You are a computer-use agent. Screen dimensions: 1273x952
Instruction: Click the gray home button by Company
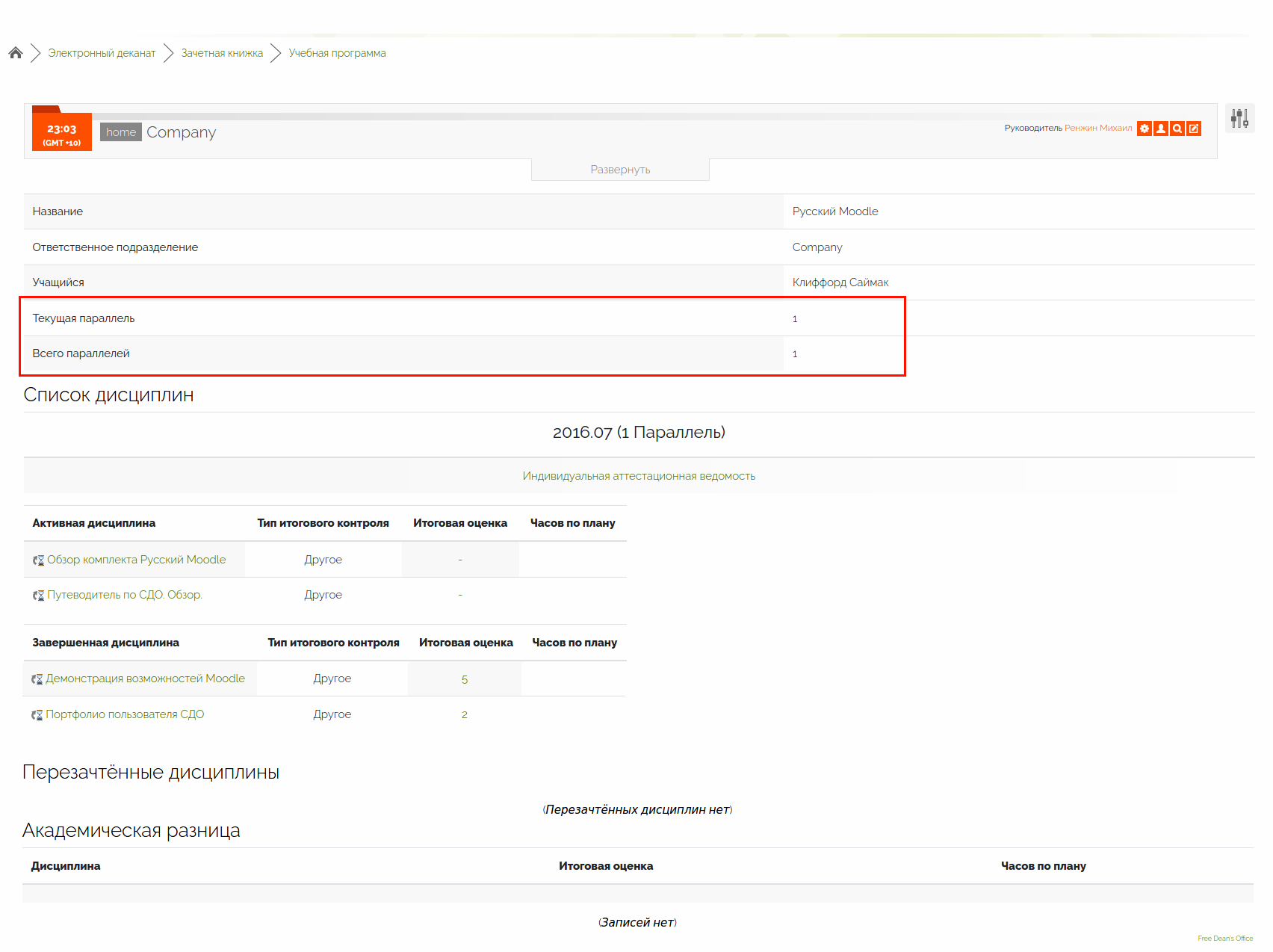(120, 132)
